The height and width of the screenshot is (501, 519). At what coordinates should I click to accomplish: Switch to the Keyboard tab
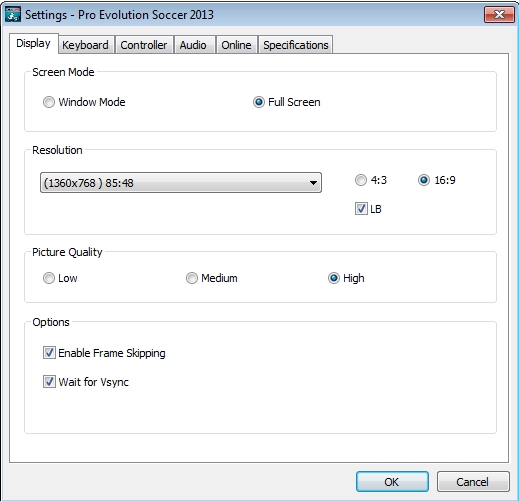86,45
